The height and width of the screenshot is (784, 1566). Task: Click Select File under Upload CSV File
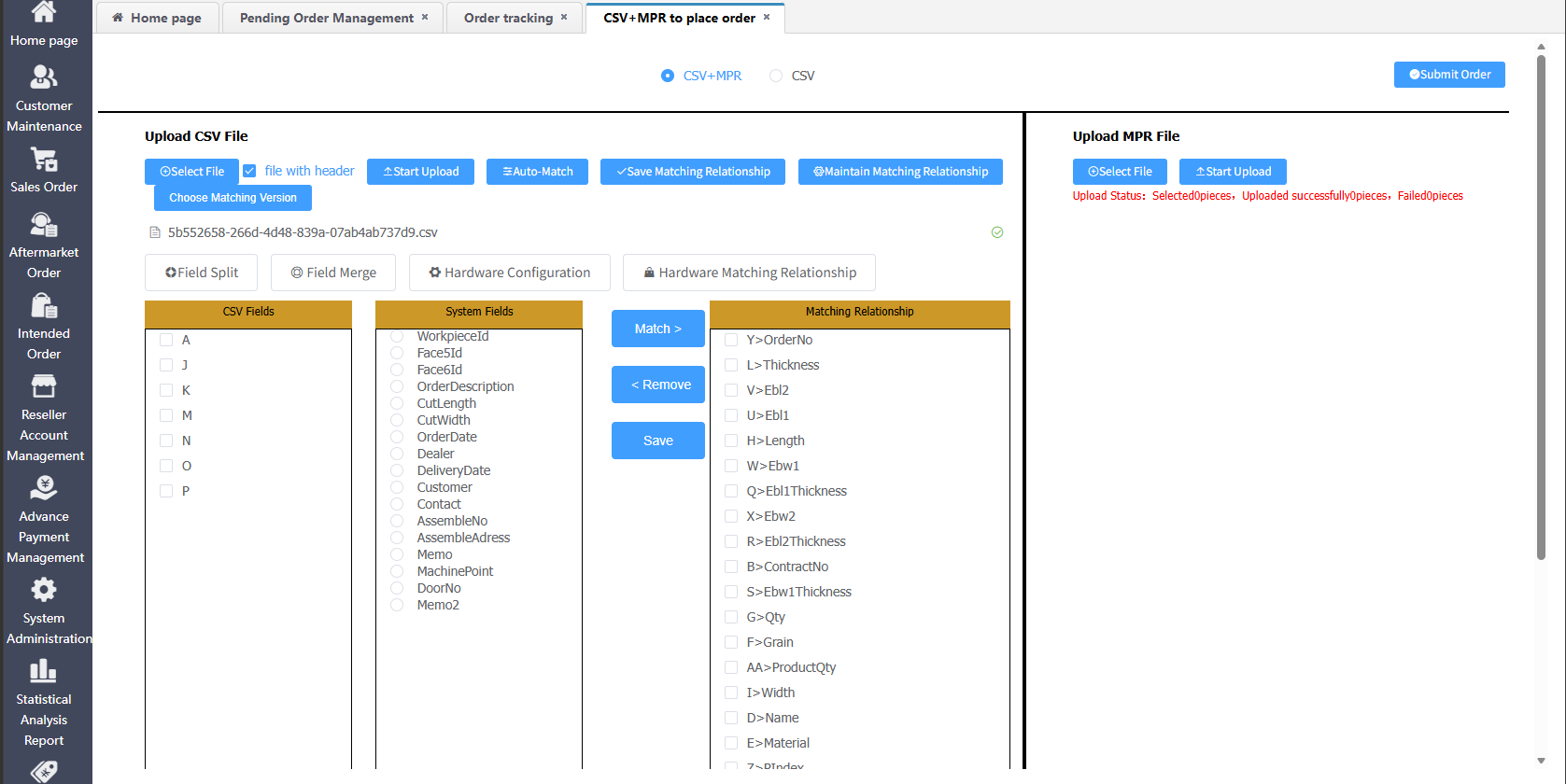[x=192, y=172]
